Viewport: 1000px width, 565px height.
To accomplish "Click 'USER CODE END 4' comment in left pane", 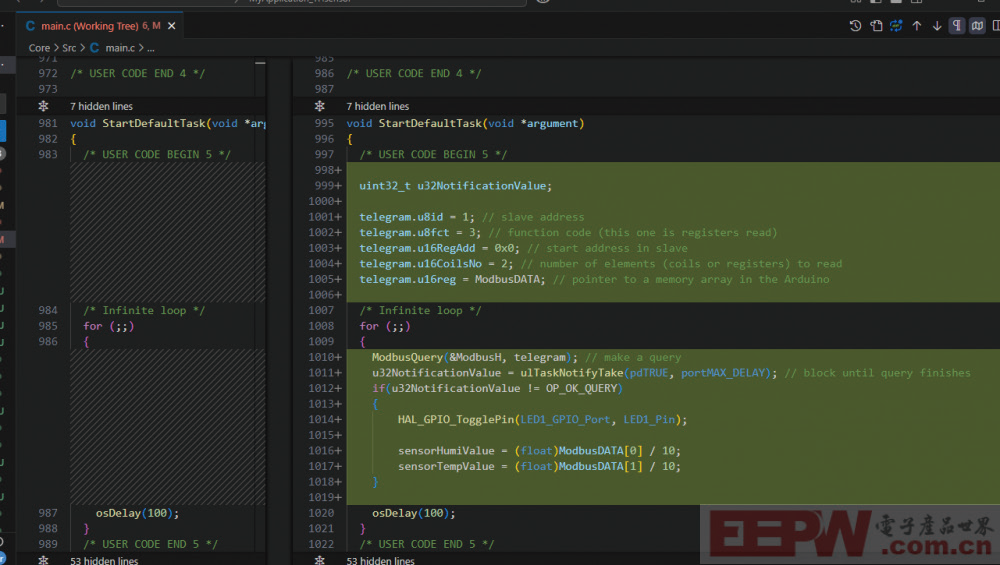I will 138,73.
